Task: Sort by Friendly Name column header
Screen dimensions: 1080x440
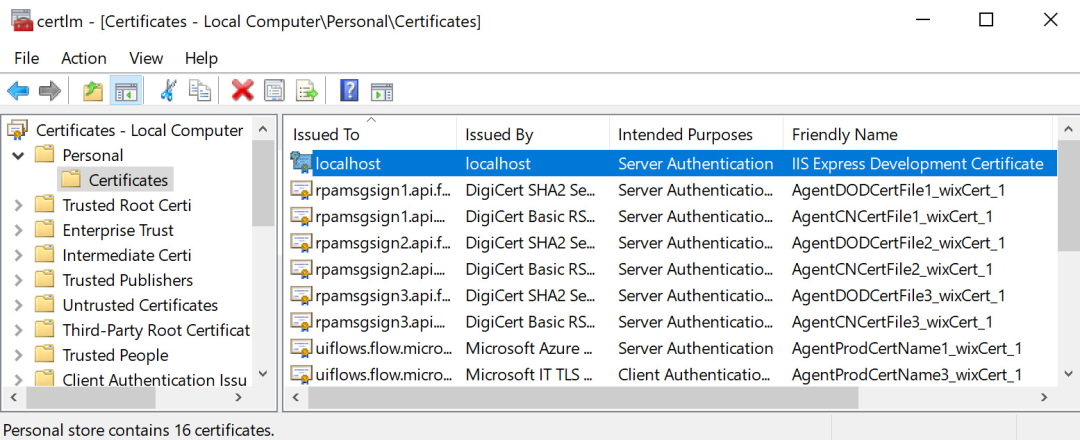Action: [918, 134]
